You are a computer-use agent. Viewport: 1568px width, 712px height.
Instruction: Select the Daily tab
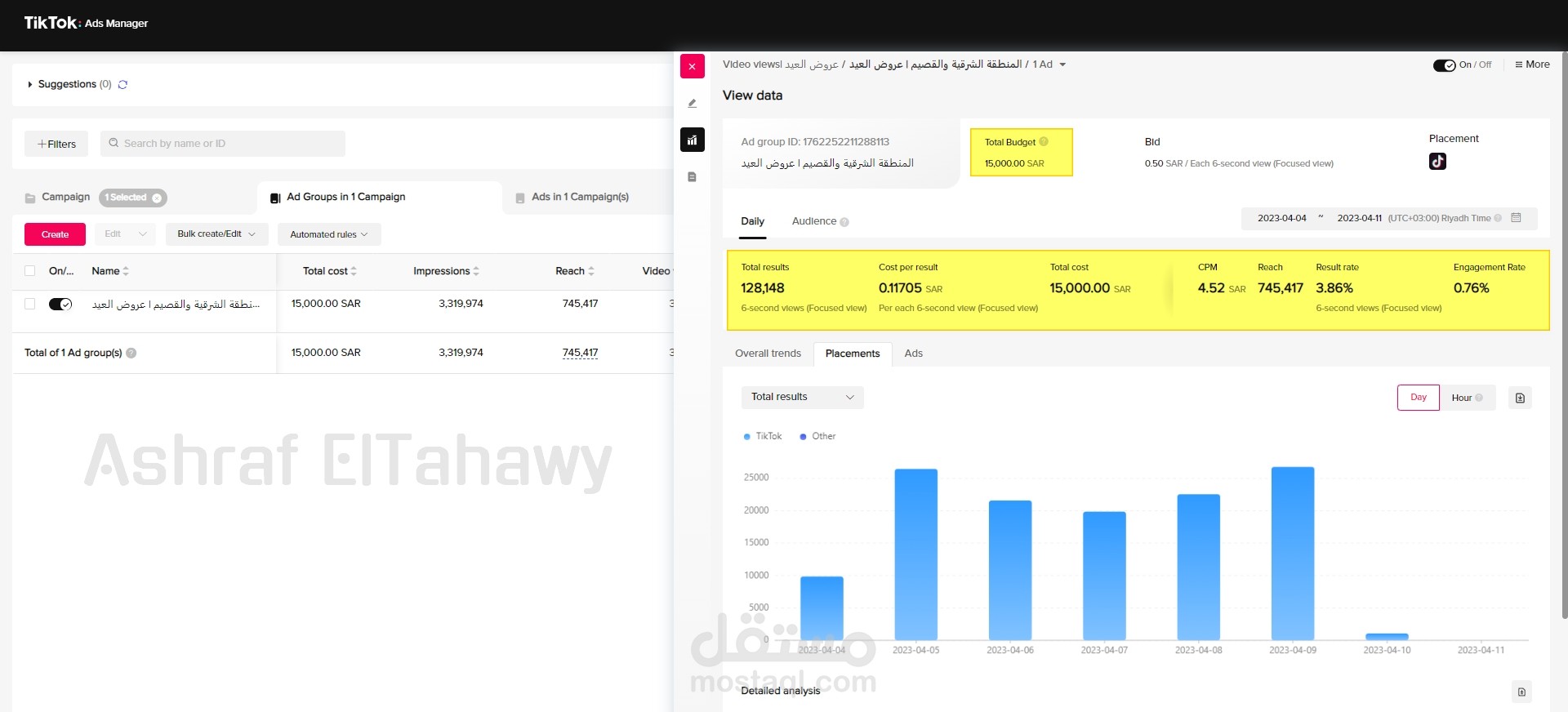[752, 221]
